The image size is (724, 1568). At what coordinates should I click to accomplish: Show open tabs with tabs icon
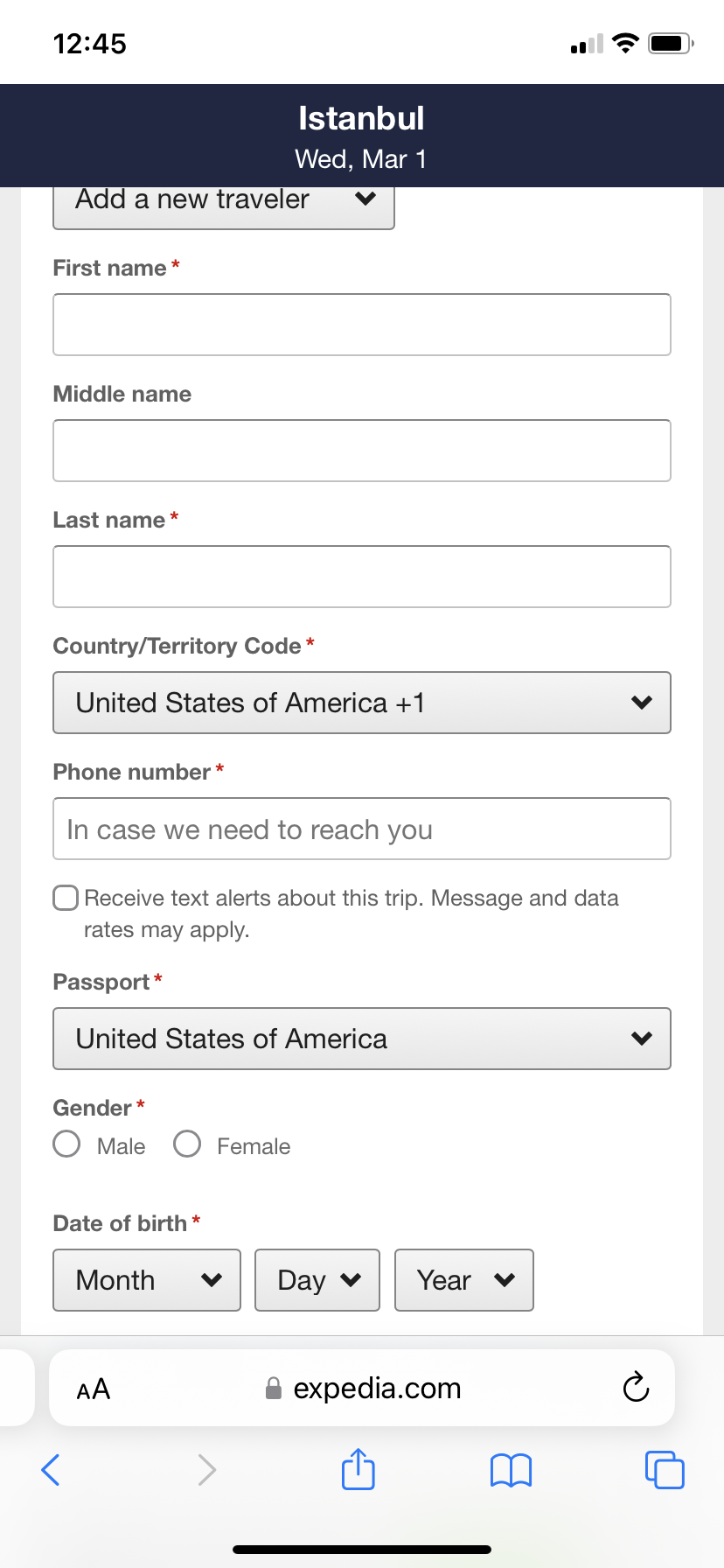point(665,1469)
